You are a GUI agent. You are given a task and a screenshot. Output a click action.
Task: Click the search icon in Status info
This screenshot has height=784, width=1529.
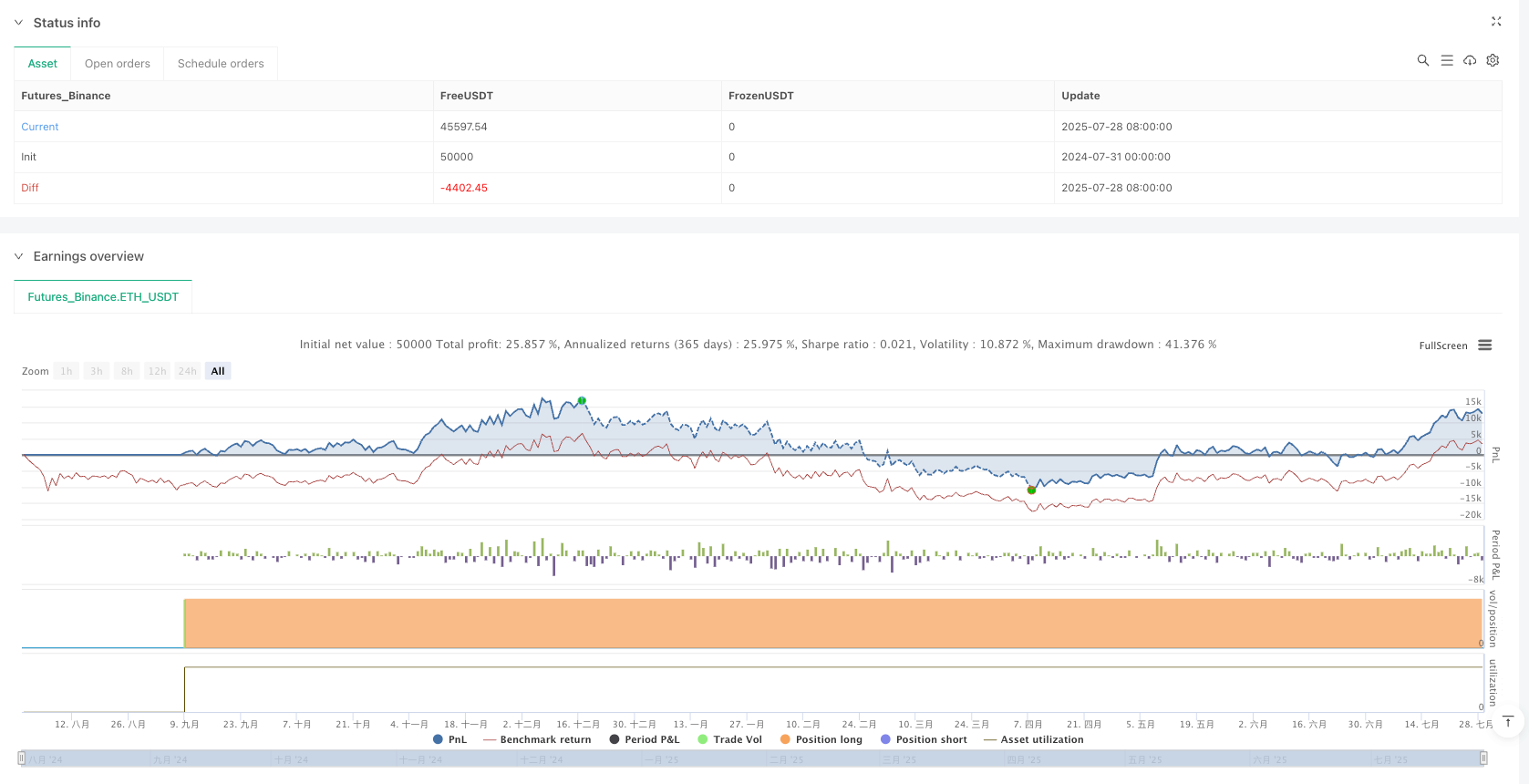tap(1422, 60)
